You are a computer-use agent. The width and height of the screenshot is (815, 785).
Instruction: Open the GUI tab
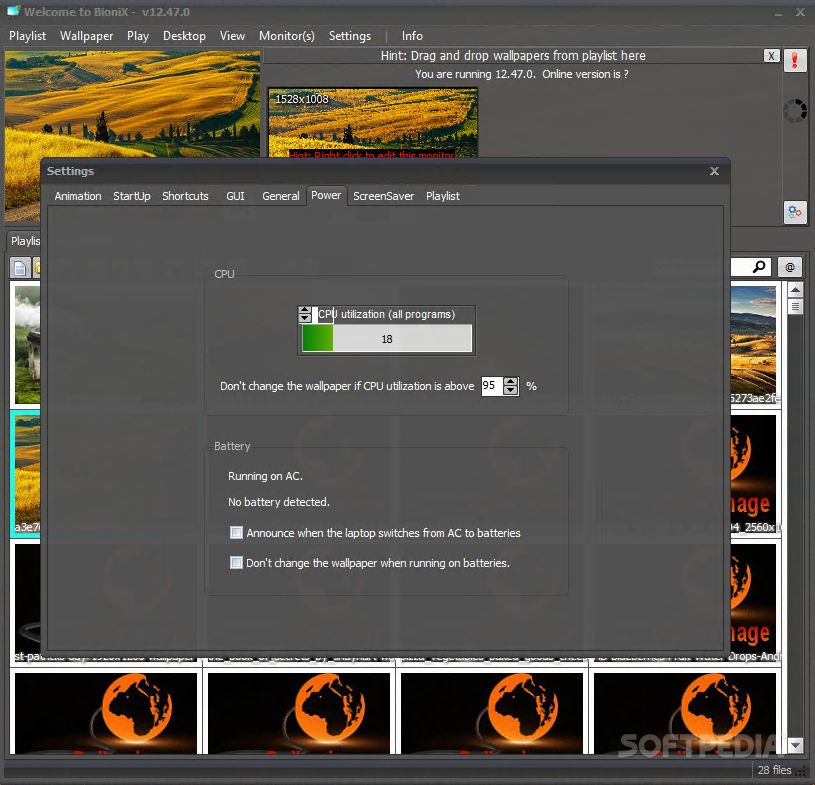tap(235, 196)
